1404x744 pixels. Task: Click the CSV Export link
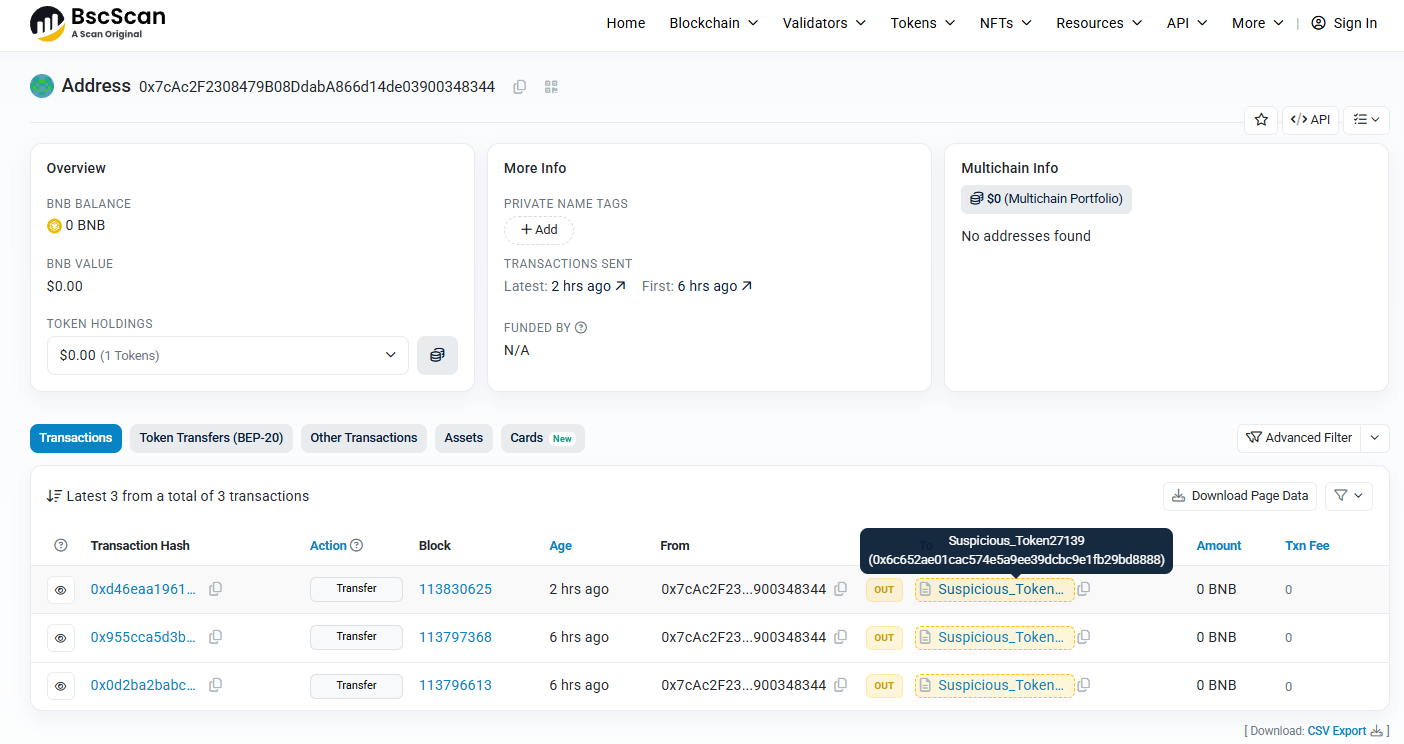[x=1336, y=731]
